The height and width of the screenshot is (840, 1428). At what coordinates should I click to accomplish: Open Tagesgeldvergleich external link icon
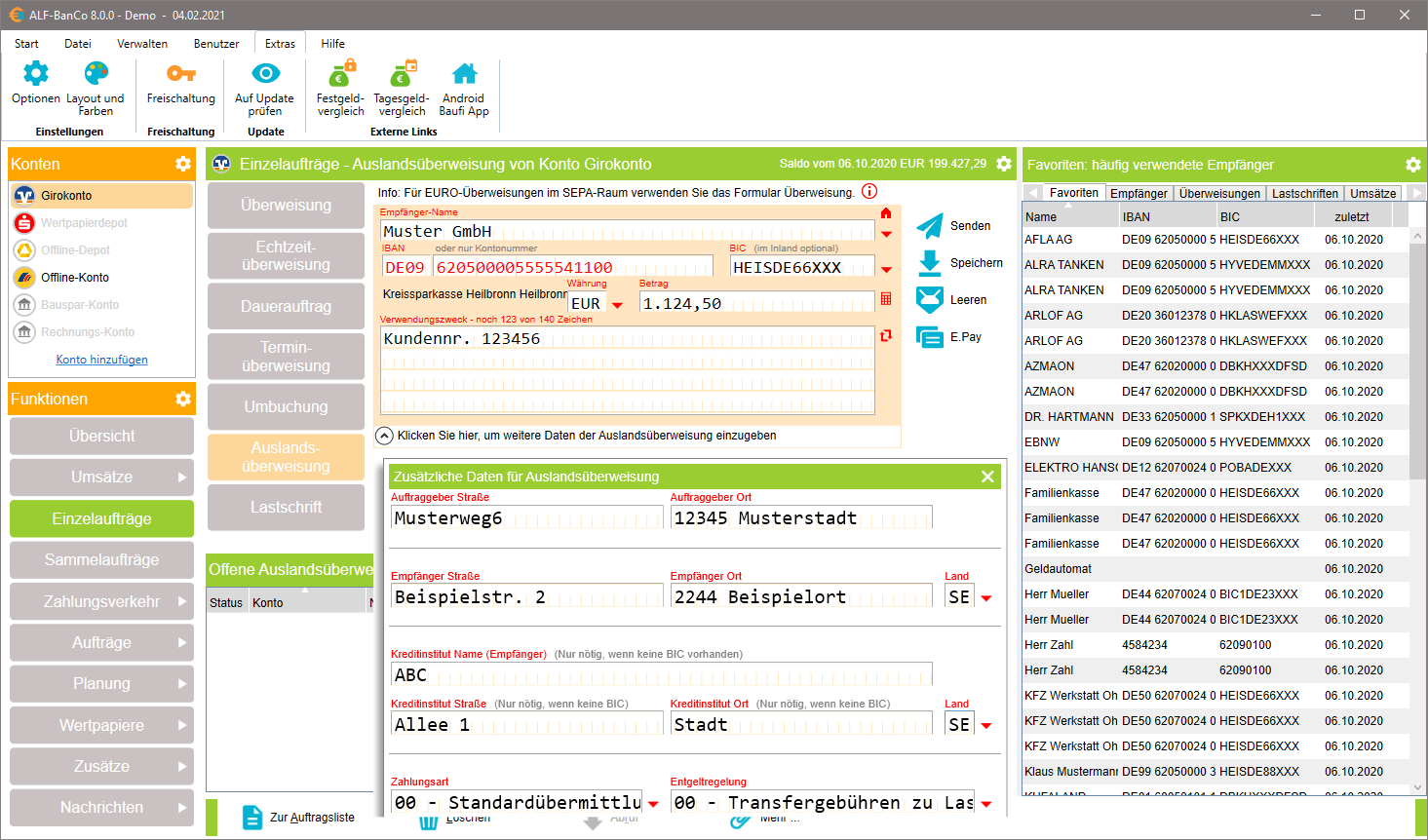click(x=402, y=73)
